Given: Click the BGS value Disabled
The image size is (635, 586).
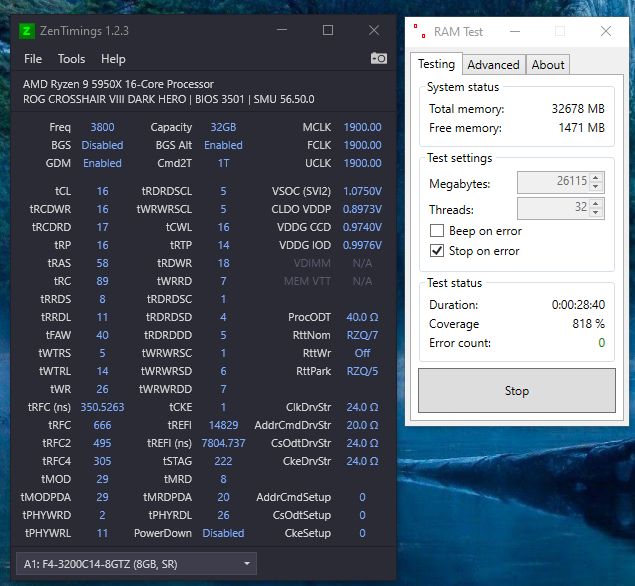Looking at the screenshot, I should (x=102, y=145).
